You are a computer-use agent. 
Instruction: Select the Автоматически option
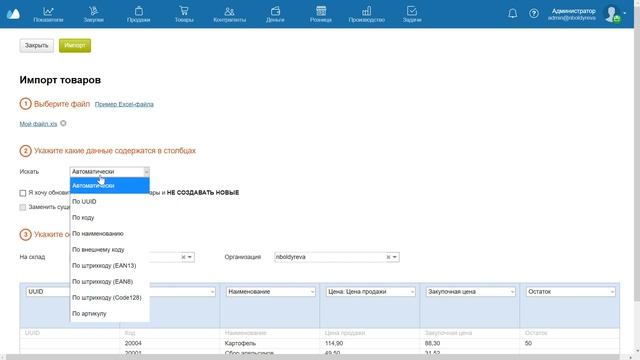point(109,186)
